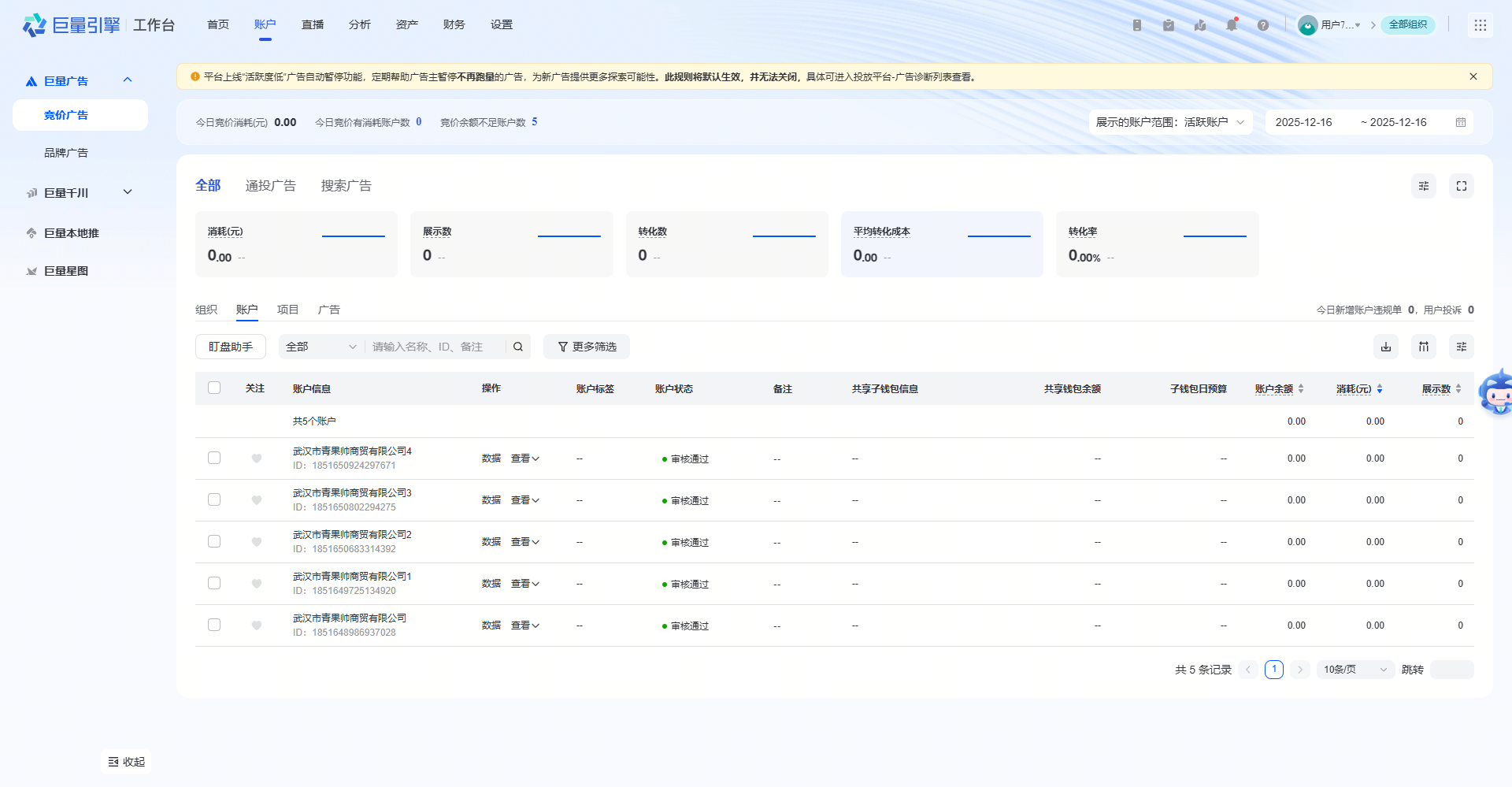Expand the 10条/页 page size dropdown
Viewport: 1512px width, 787px height.
click(1354, 670)
